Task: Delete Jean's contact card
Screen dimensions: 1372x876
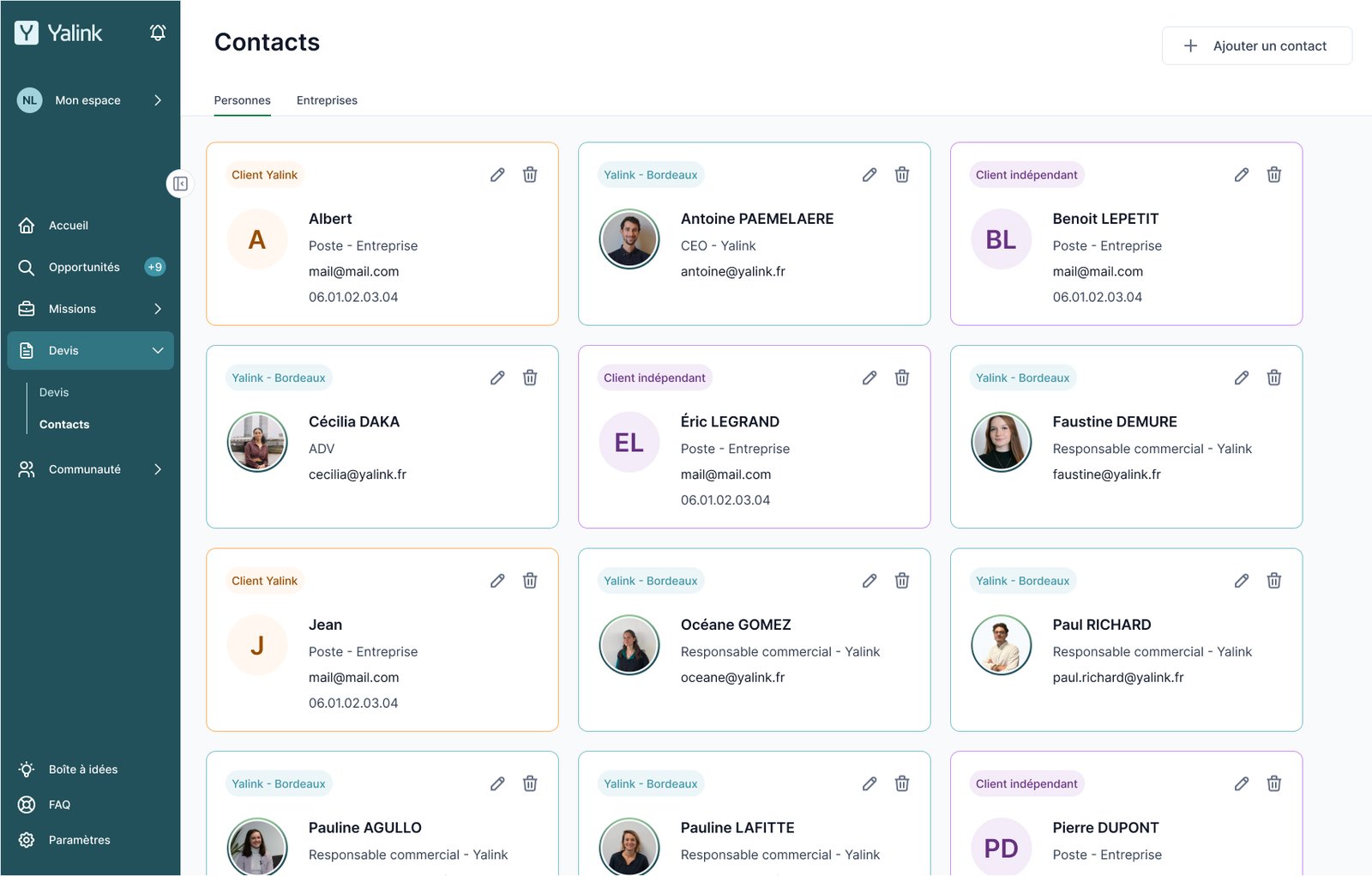Action: pos(530,581)
